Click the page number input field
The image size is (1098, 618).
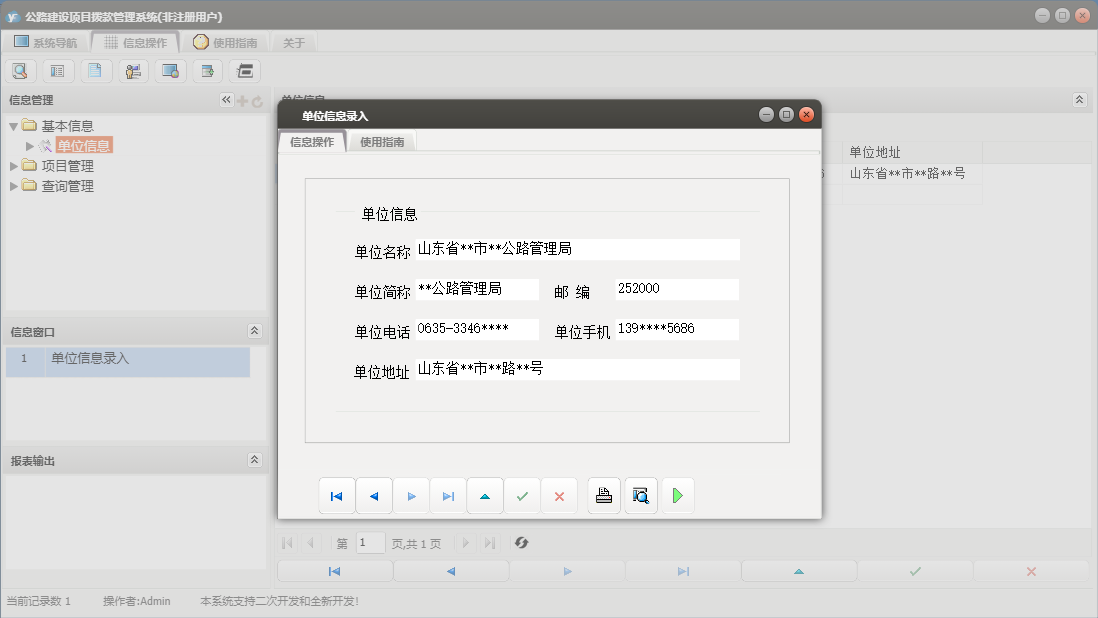370,543
